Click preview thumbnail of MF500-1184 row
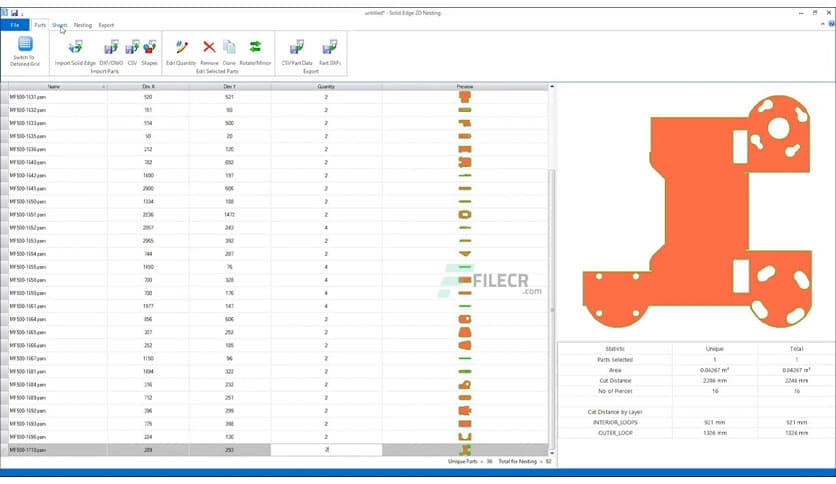The height and width of the screenshot is (484, 836). 465,384
